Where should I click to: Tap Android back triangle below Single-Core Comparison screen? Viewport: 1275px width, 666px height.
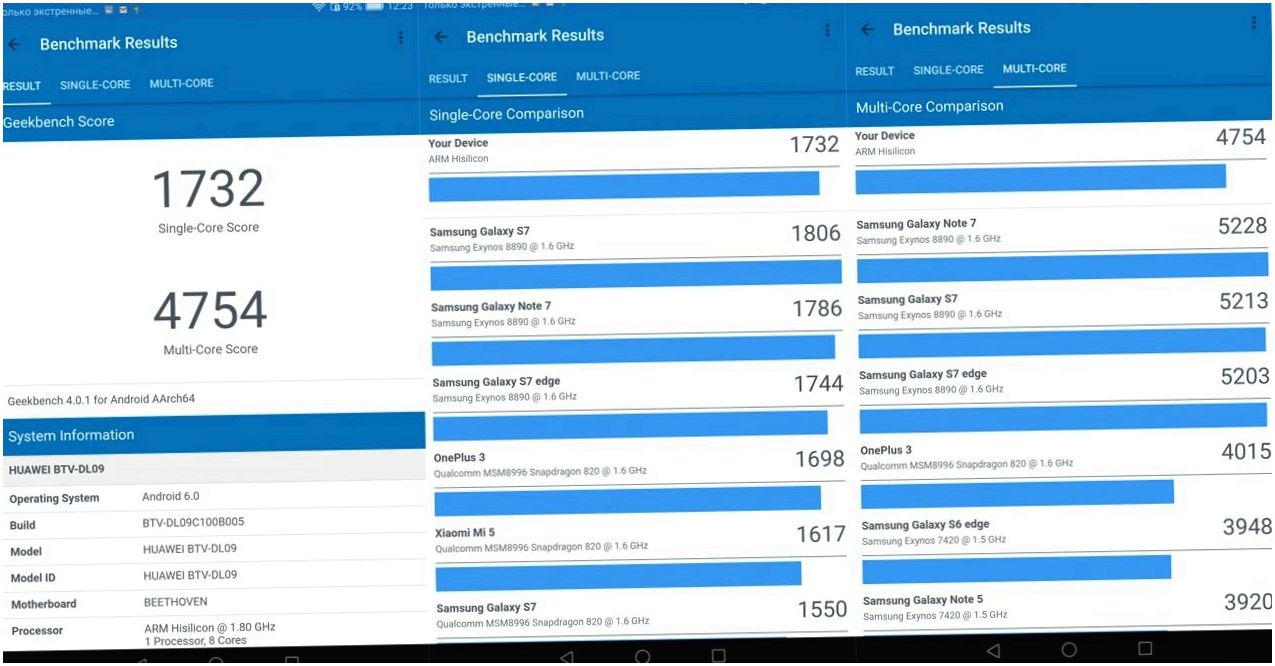tap(567, 657)
